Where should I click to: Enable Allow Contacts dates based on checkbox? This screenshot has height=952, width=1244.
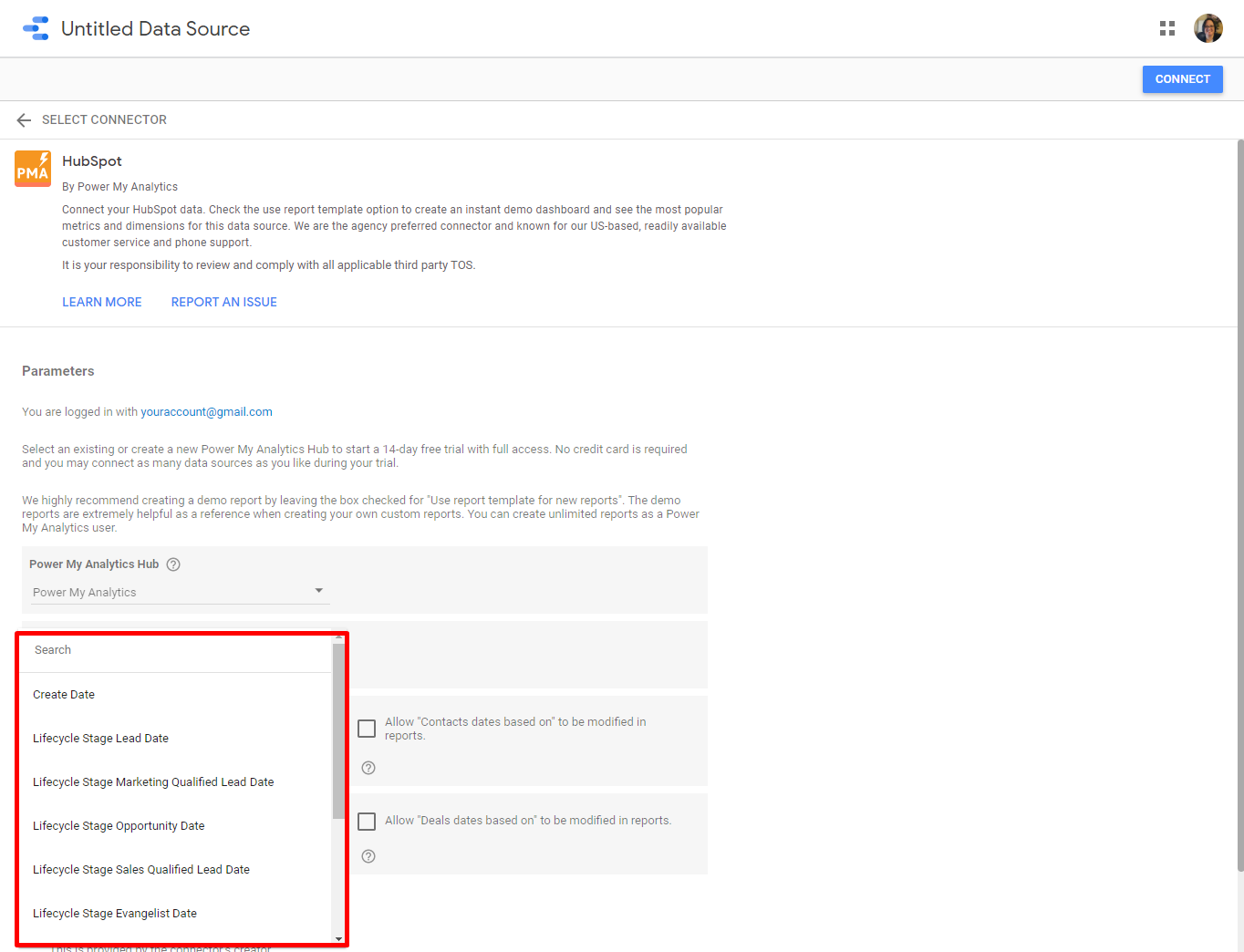[x=367, y=729]
